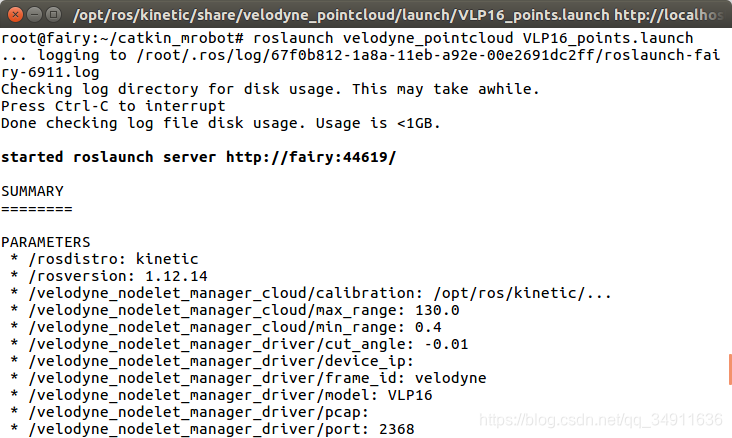732x438 pixels.
Task: Click the cut_angle -0.01 value
Action: point(446,344)
